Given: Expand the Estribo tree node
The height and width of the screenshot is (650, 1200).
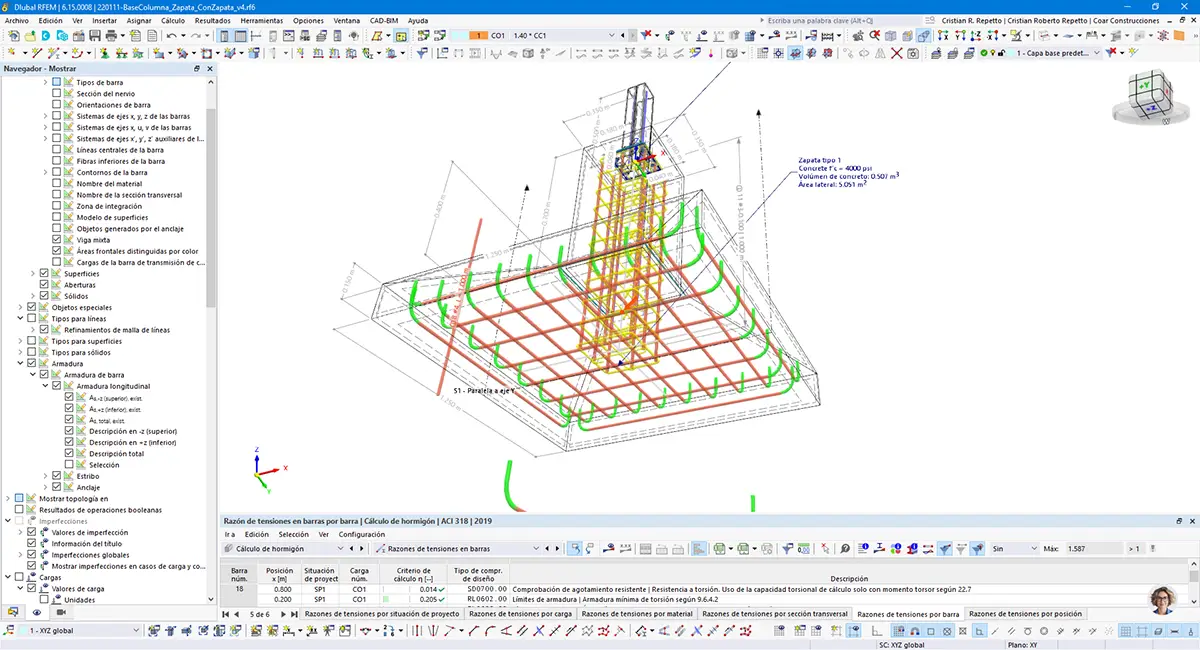Looking at the screenshot, I should (x=46, y=476).
